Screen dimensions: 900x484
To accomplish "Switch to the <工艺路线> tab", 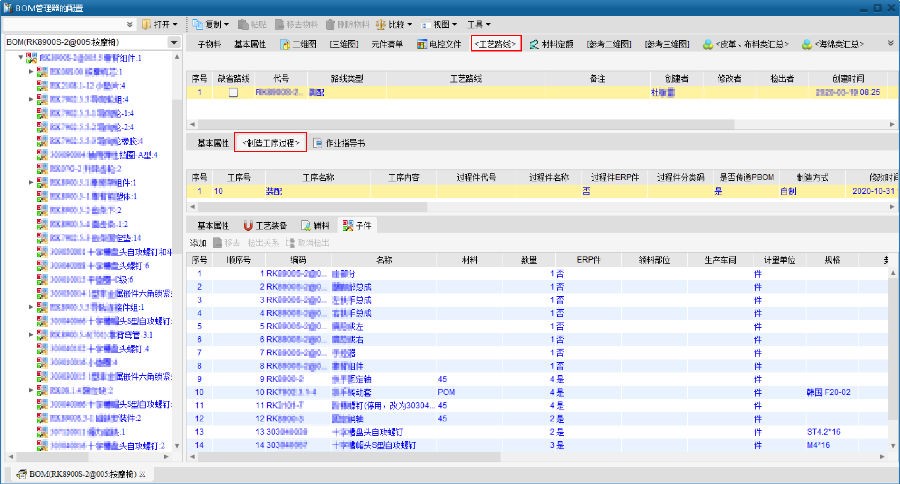I will (496, 44).
